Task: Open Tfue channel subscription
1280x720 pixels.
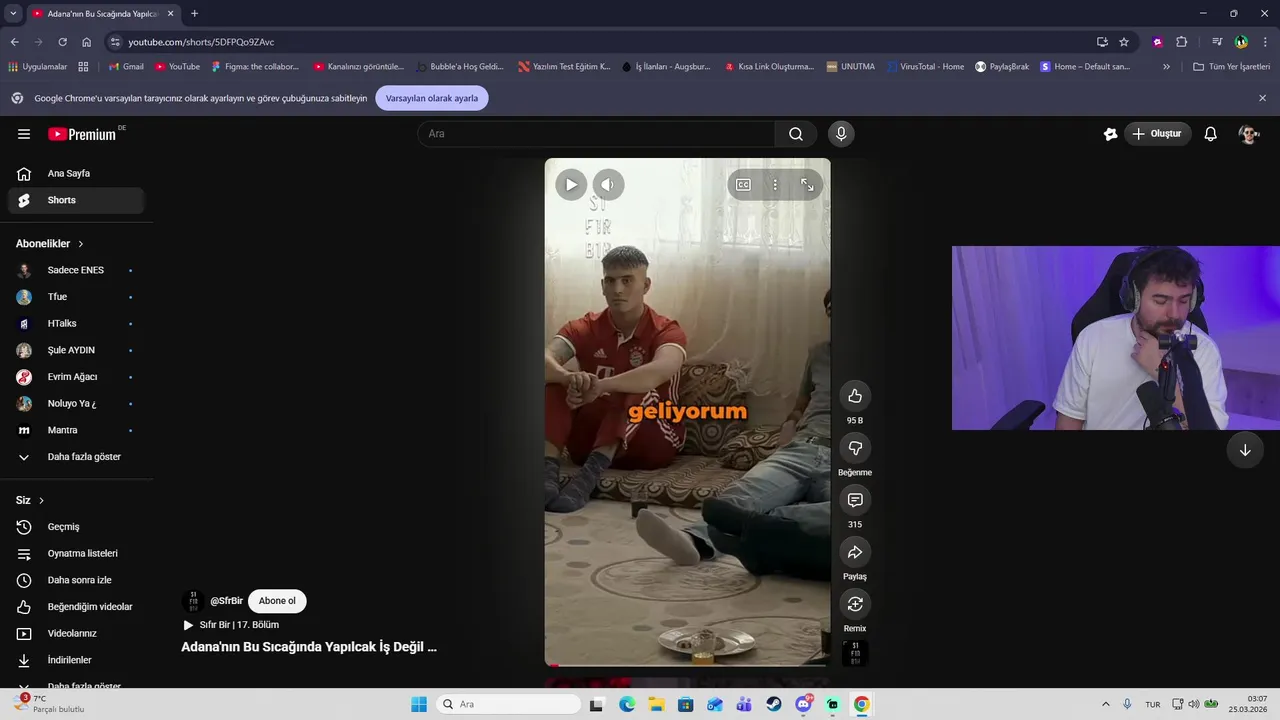Action: coord(76,297)
